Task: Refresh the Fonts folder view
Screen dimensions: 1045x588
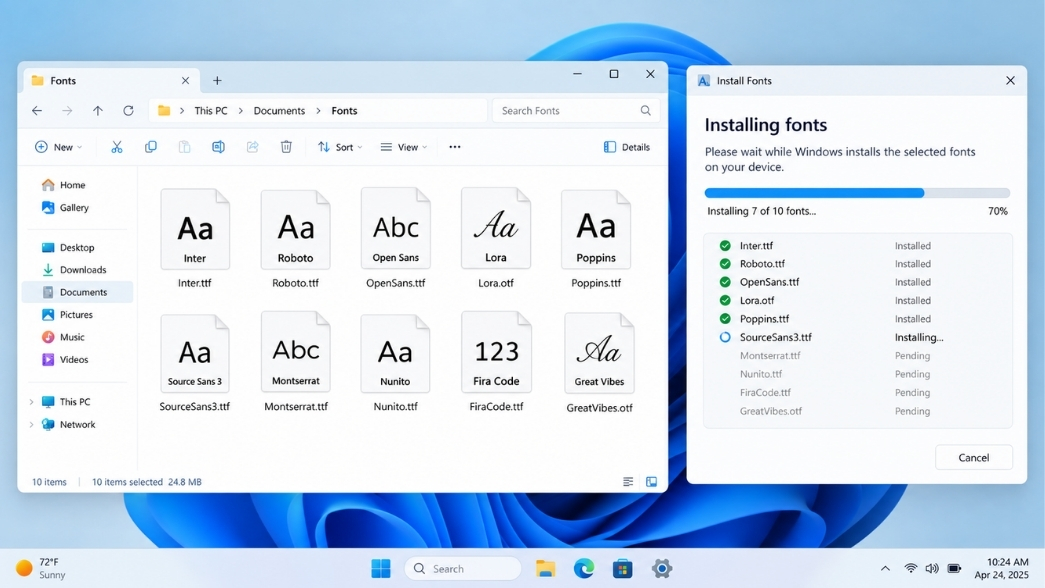Action: (x=128, y=111)
